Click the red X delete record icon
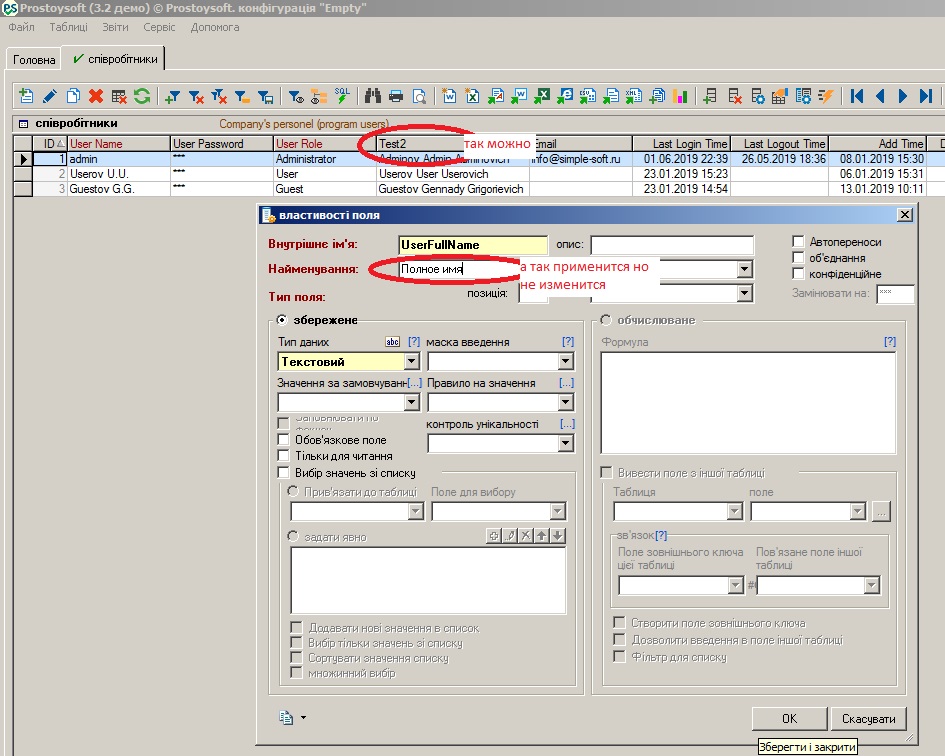Image resolution: width=945 pixels, height=756 pixels. [x=96, y=96]
